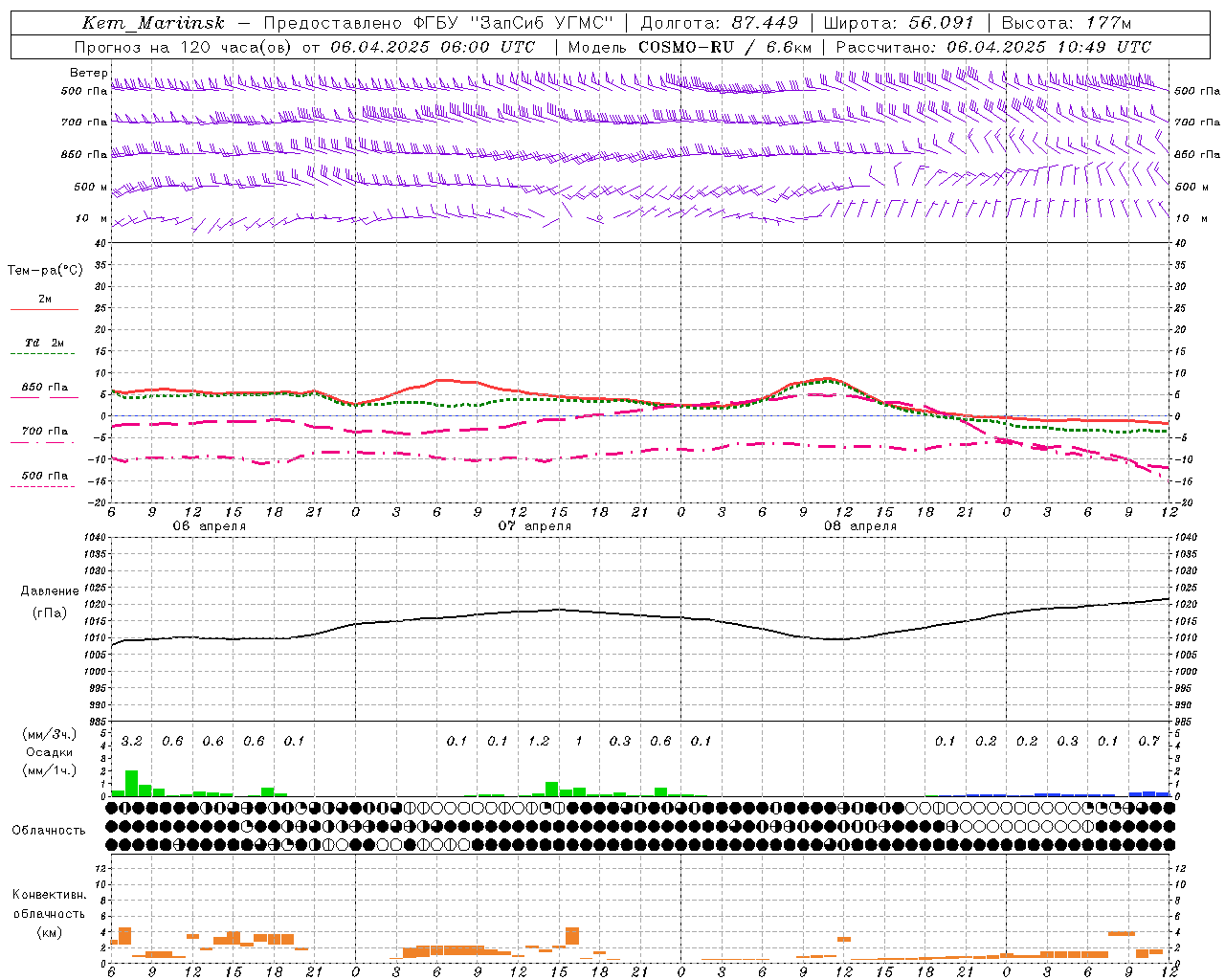Click the '08 апреля' date label
The width and height of the screenshot is (1225, 980).
click(x=859, y=526)
